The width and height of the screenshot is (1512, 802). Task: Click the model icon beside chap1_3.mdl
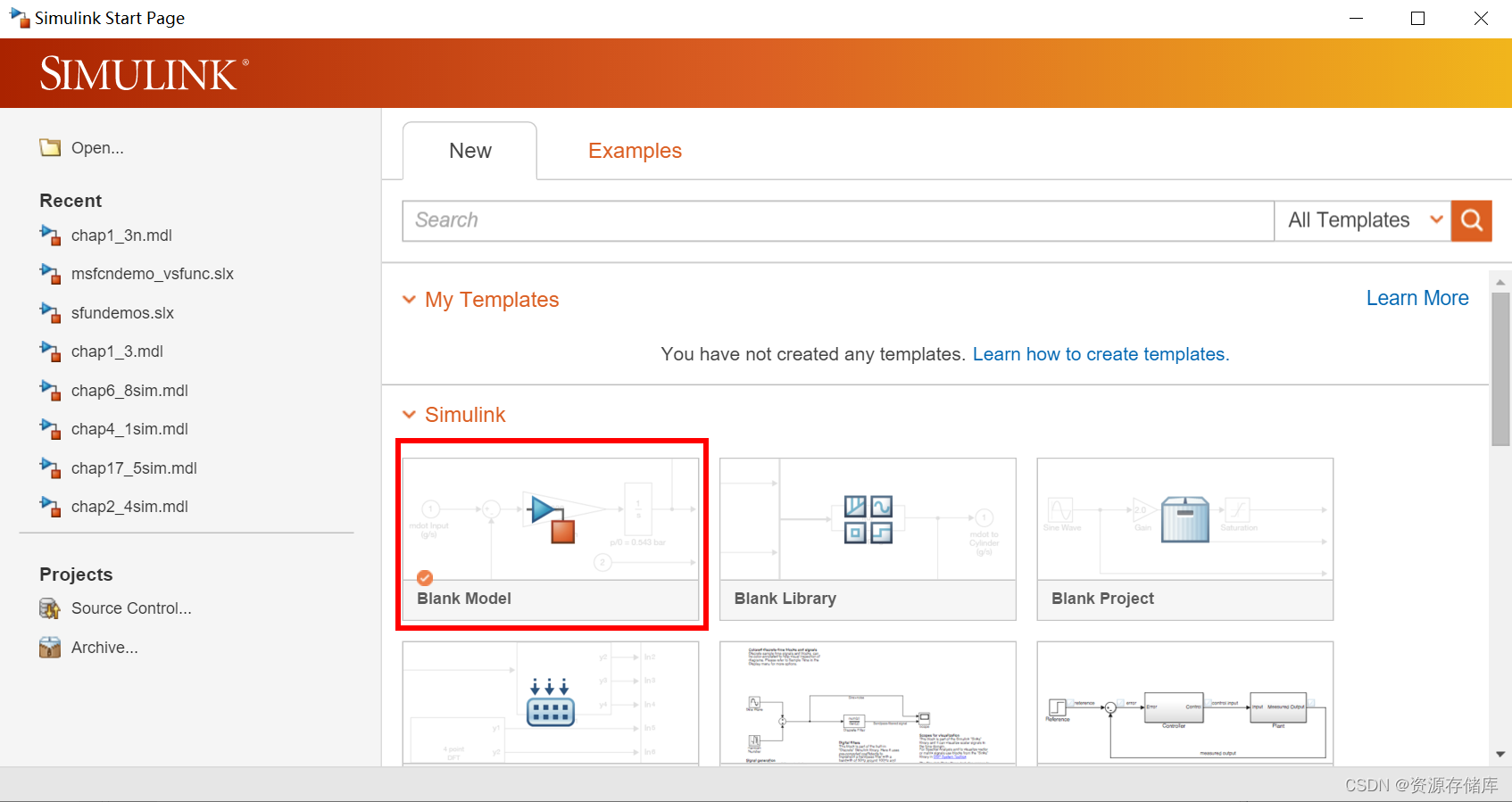tap(50, 351)
